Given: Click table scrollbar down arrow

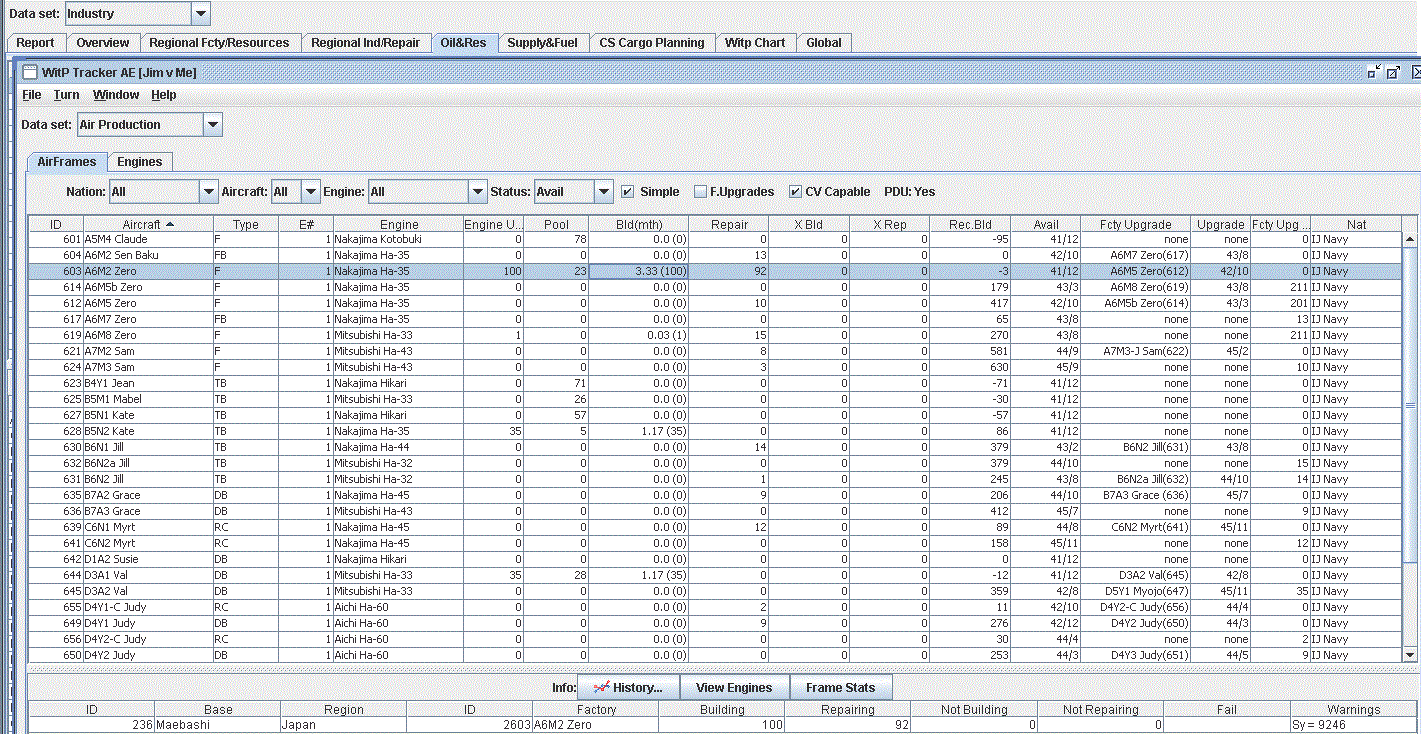Looking at the screenshot, I should tap(1410, 655).
